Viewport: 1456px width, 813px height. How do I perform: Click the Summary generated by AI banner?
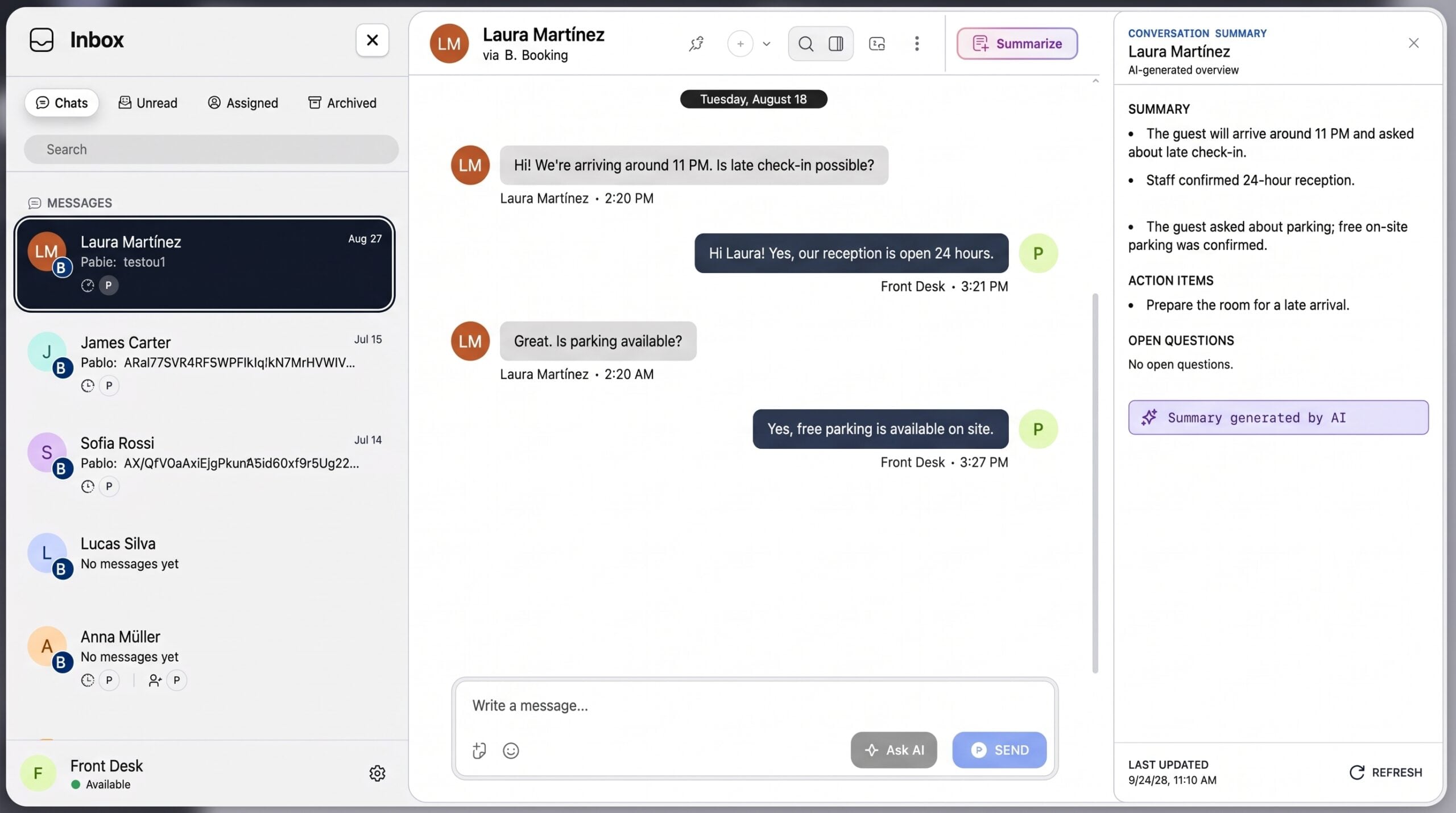click(x=1278, y=418)
